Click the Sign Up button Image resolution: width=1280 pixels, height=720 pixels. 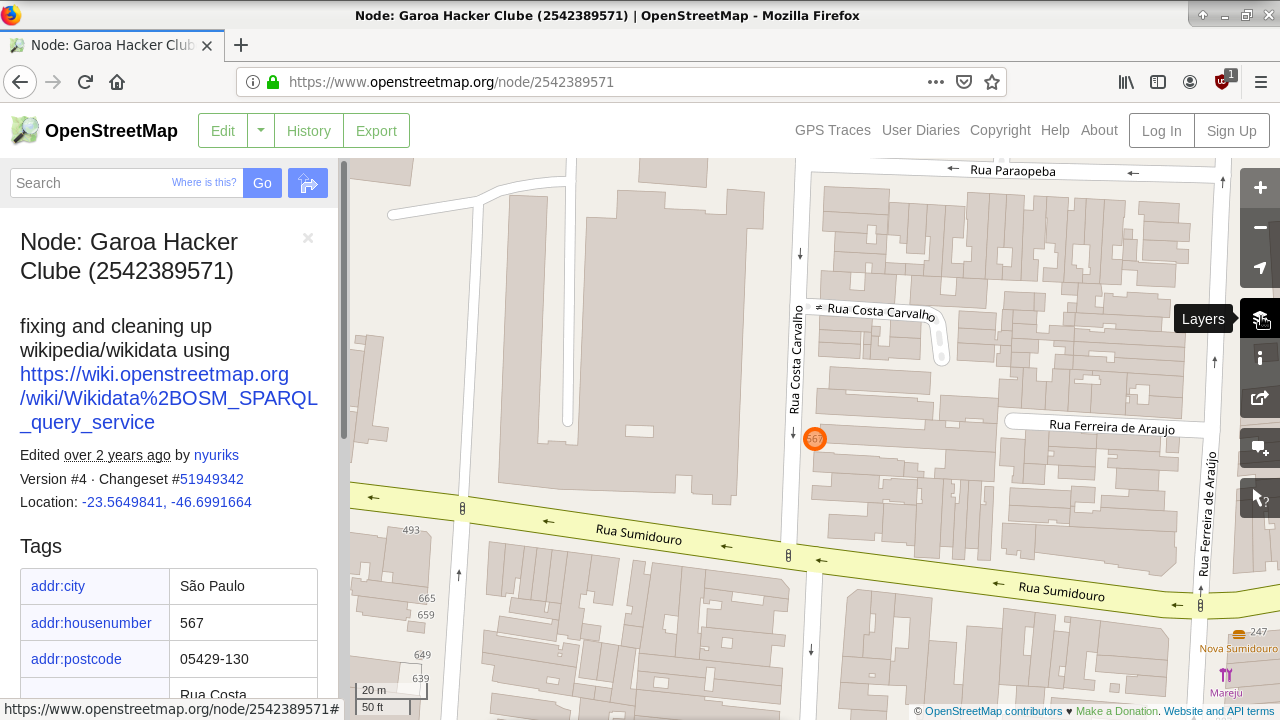coord(1232,131)
